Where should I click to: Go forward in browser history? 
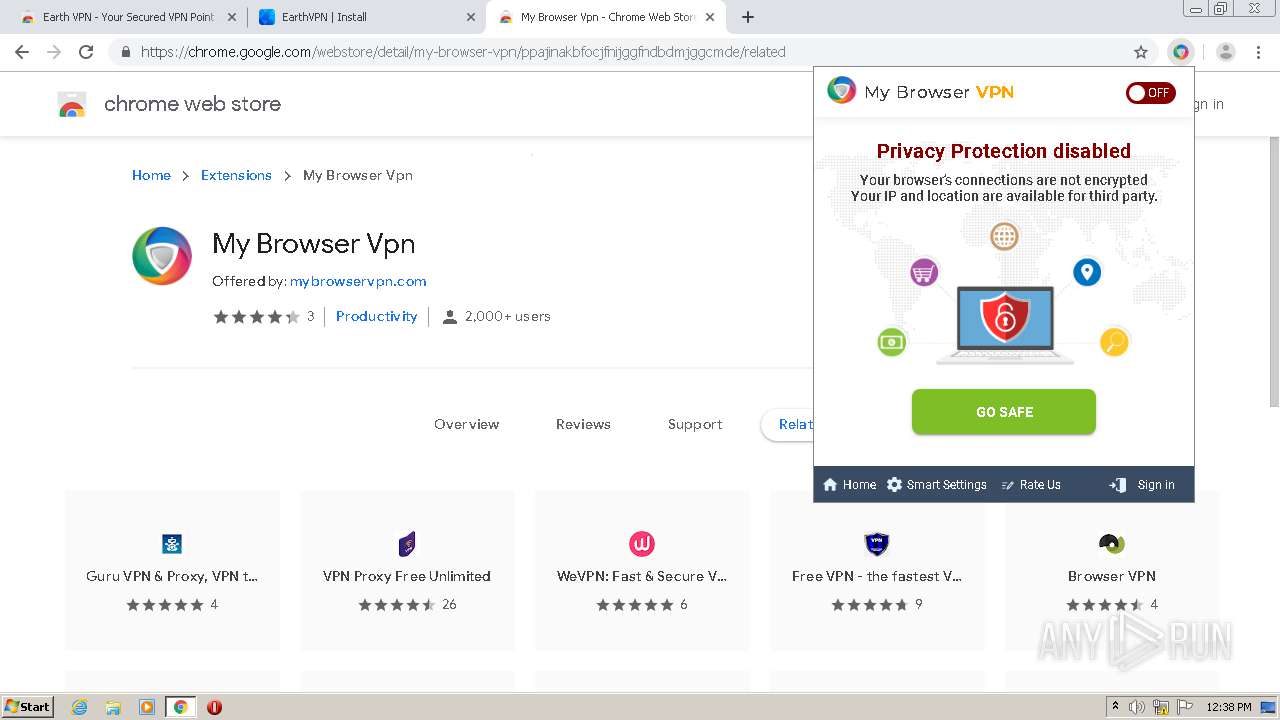[54, 52]
